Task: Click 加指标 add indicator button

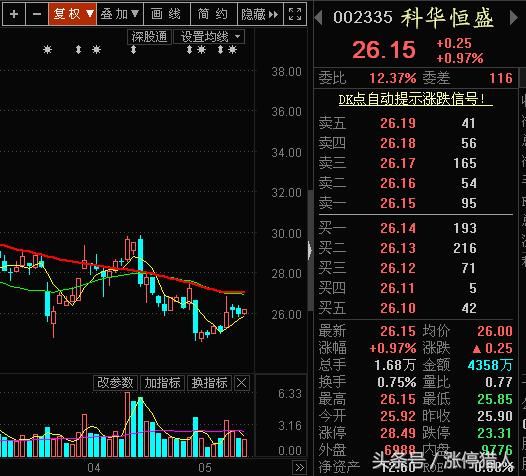Action: tap(162, 383)
